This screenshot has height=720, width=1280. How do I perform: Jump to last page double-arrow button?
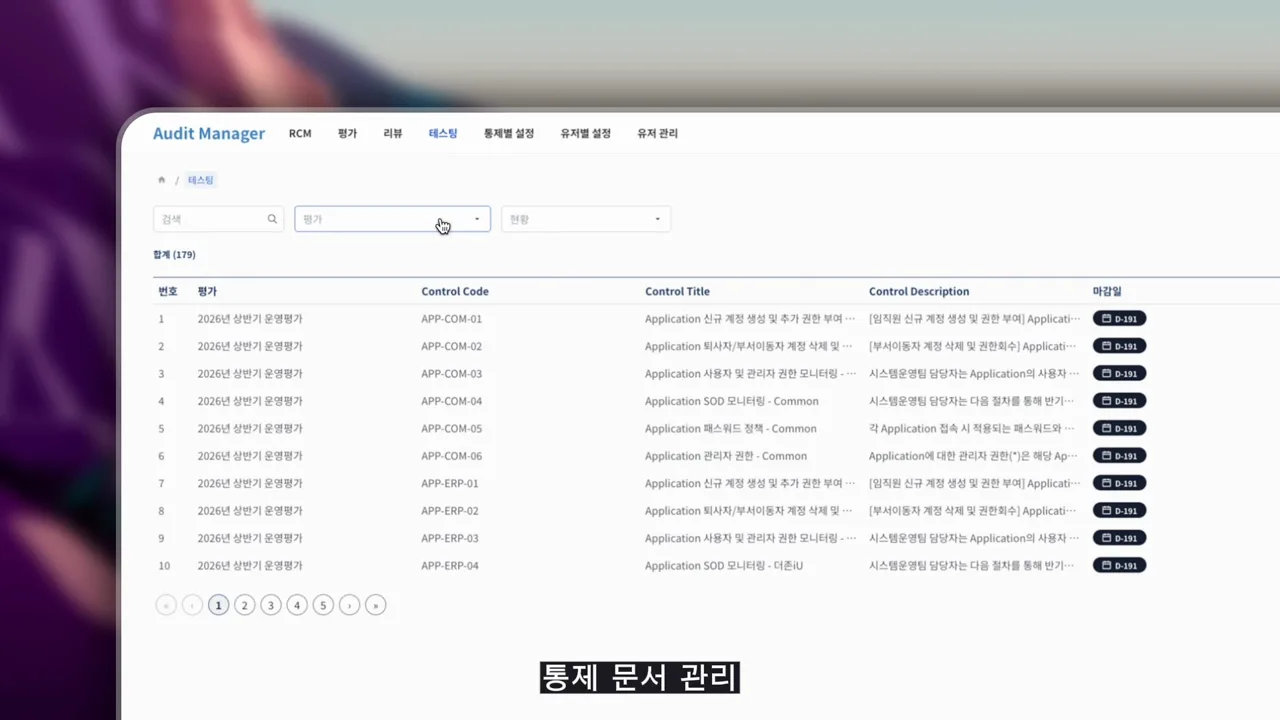pos(375,605)
